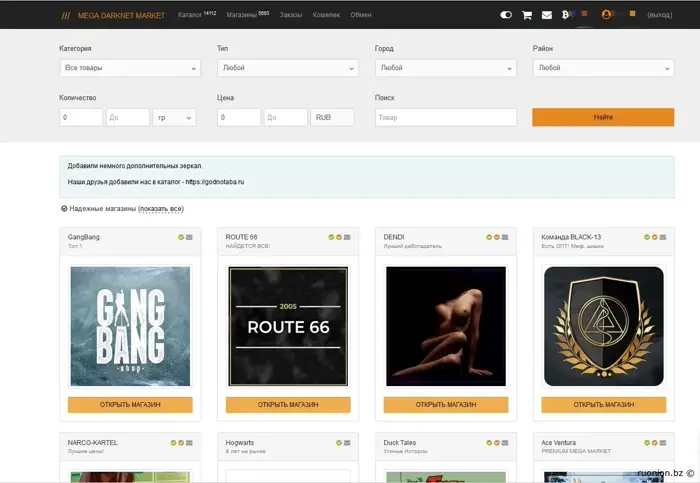Open messages via the envelope icon
Image resolution: width=700 pixels, height=483 pixels.
pyautogui.click(x=546, y=15)
